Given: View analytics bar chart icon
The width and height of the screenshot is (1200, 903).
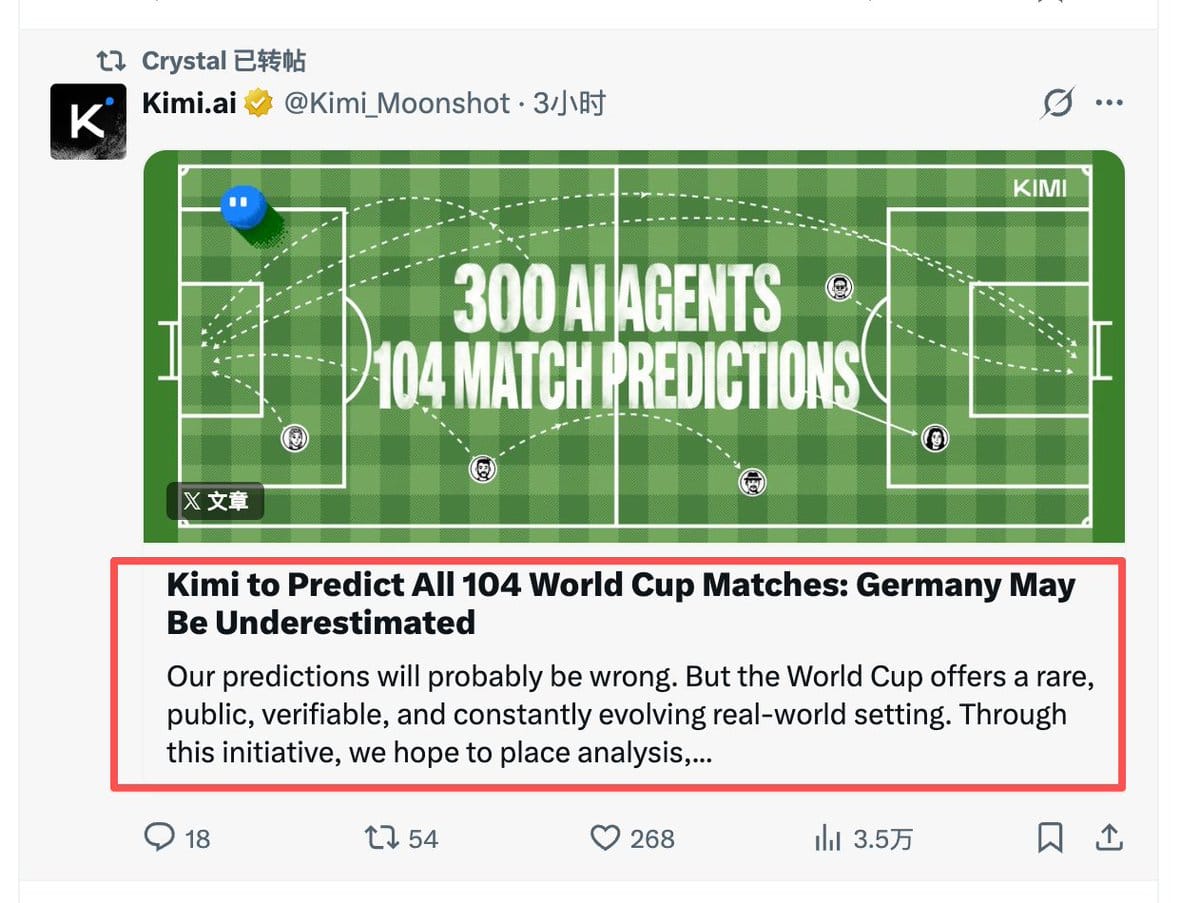Looking at the screenshot, I should [828, 838].
